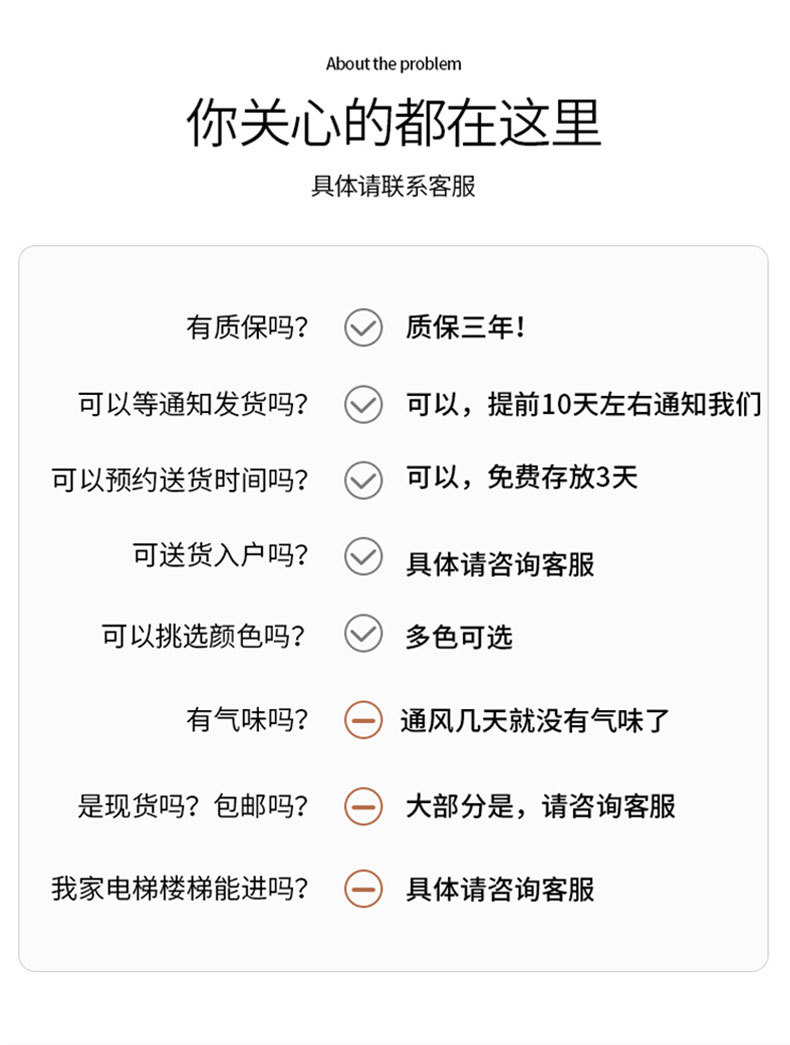The width and height of the screenshot is (790, 1045).
Task: Click the answer 可以,提前10天左右通知我们
Action: click(x=584, y=404)
